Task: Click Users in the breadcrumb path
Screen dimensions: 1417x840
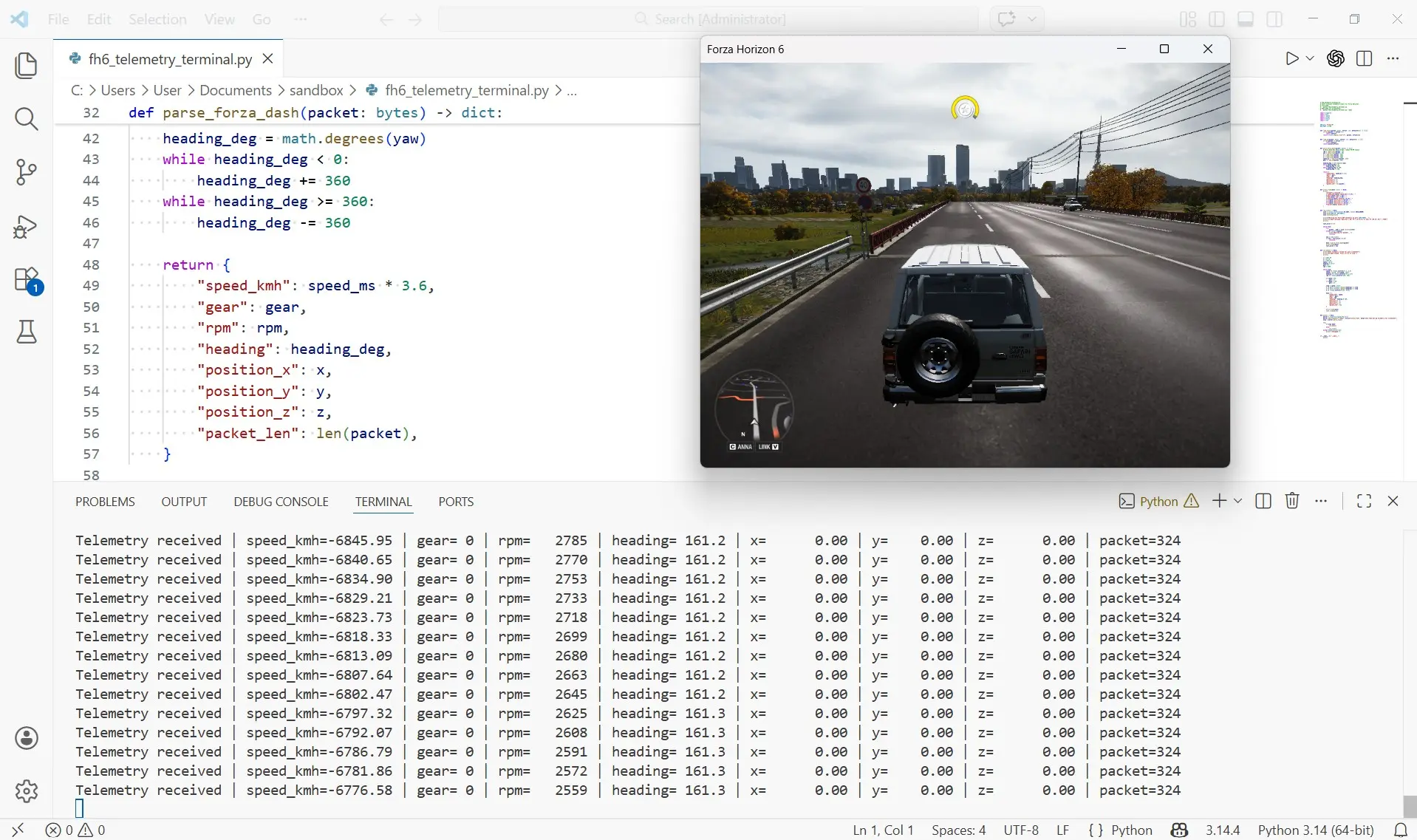Action: click(118, 90)
